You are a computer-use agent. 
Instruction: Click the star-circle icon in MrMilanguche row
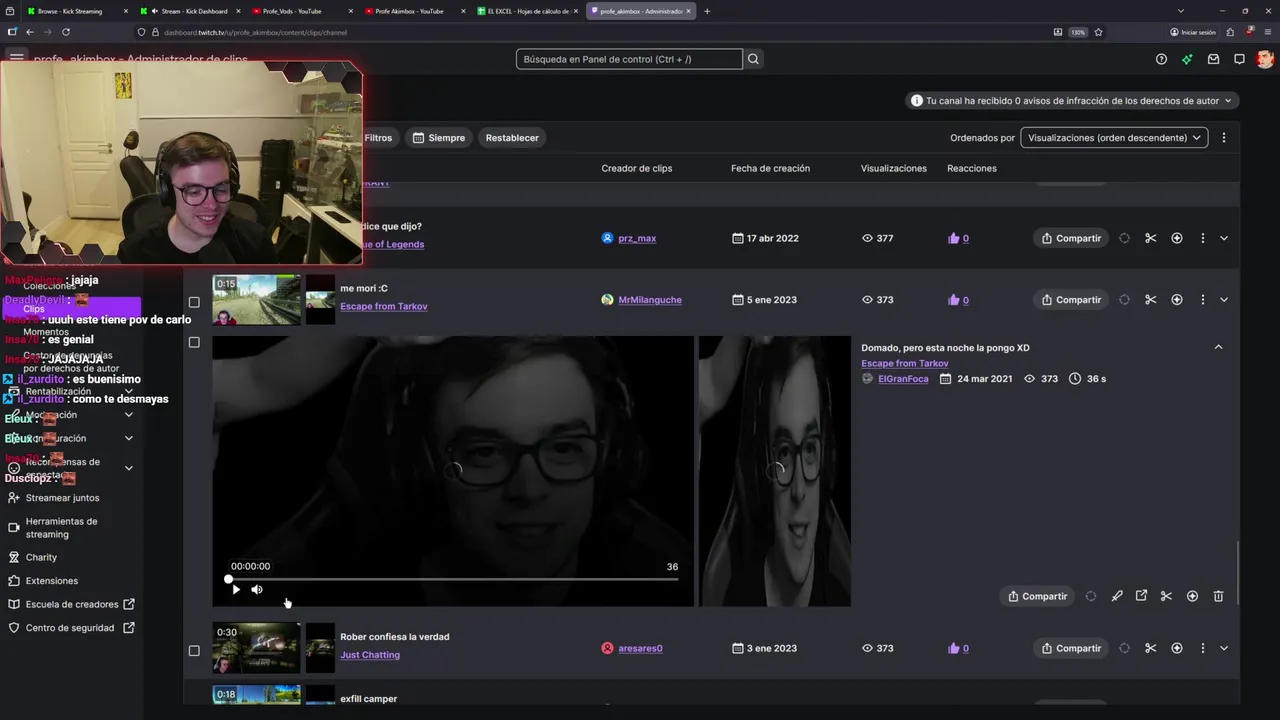click(1177, 300)
